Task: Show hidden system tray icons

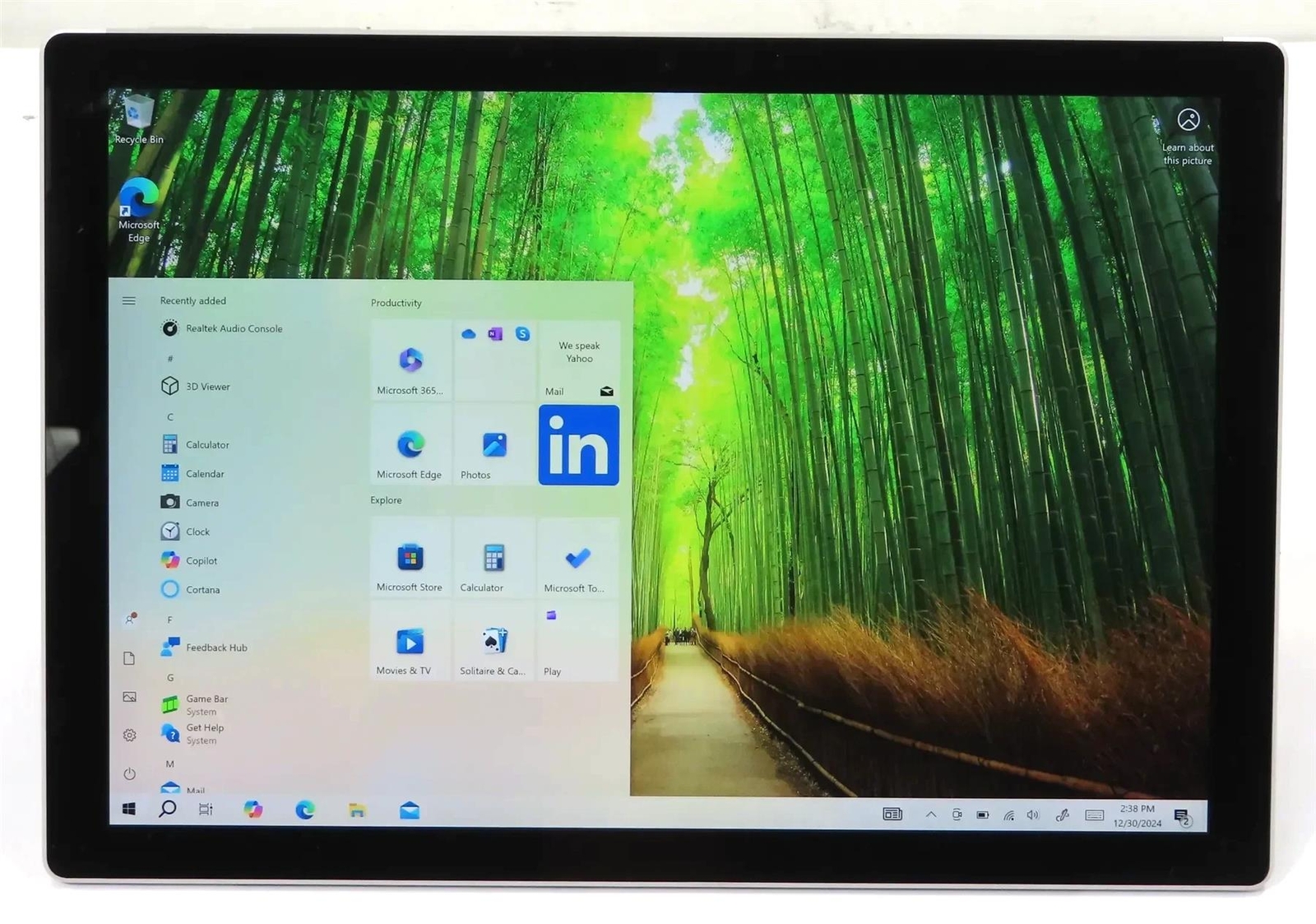Action: tap(931, 815)
